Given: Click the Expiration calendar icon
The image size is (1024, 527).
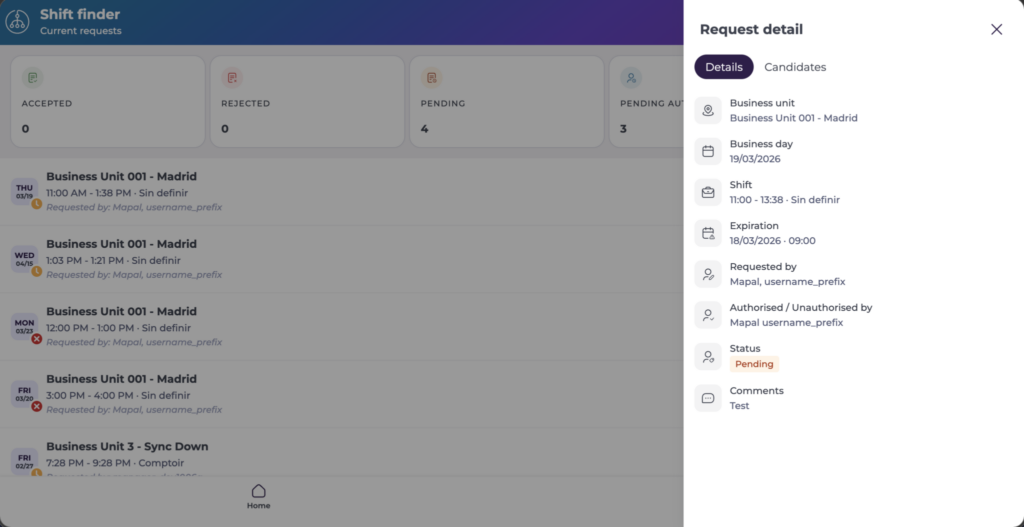Looking at the screenshot, I should tap(708, 234).
